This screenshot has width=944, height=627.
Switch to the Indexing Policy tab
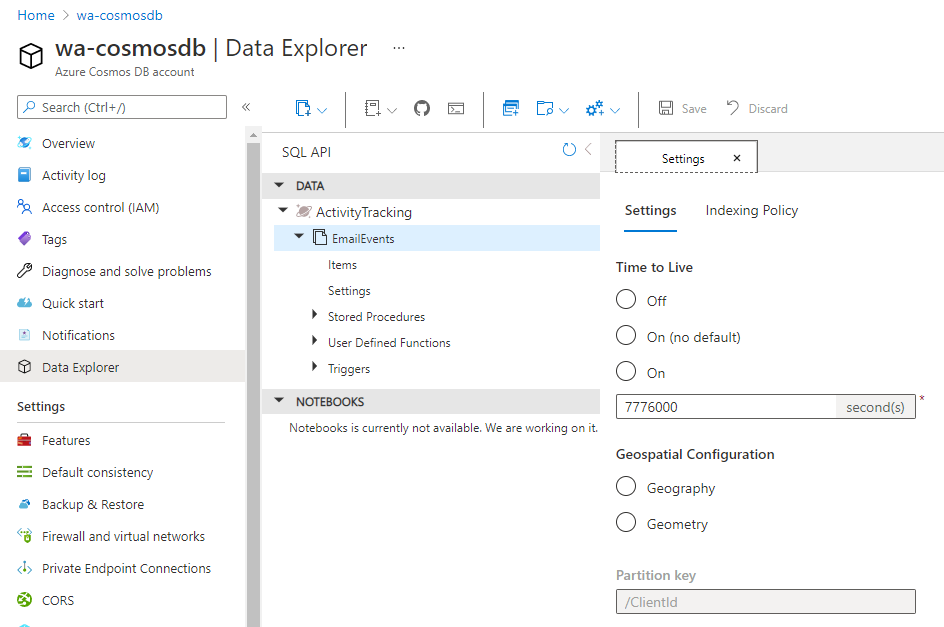tap(751, 210)
